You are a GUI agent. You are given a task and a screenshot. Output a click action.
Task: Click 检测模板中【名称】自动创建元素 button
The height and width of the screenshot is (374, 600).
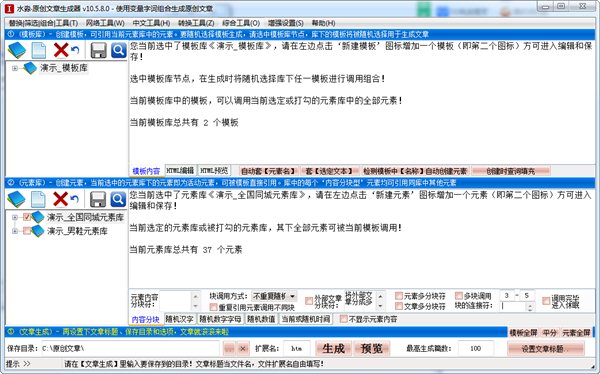[415, 171]
